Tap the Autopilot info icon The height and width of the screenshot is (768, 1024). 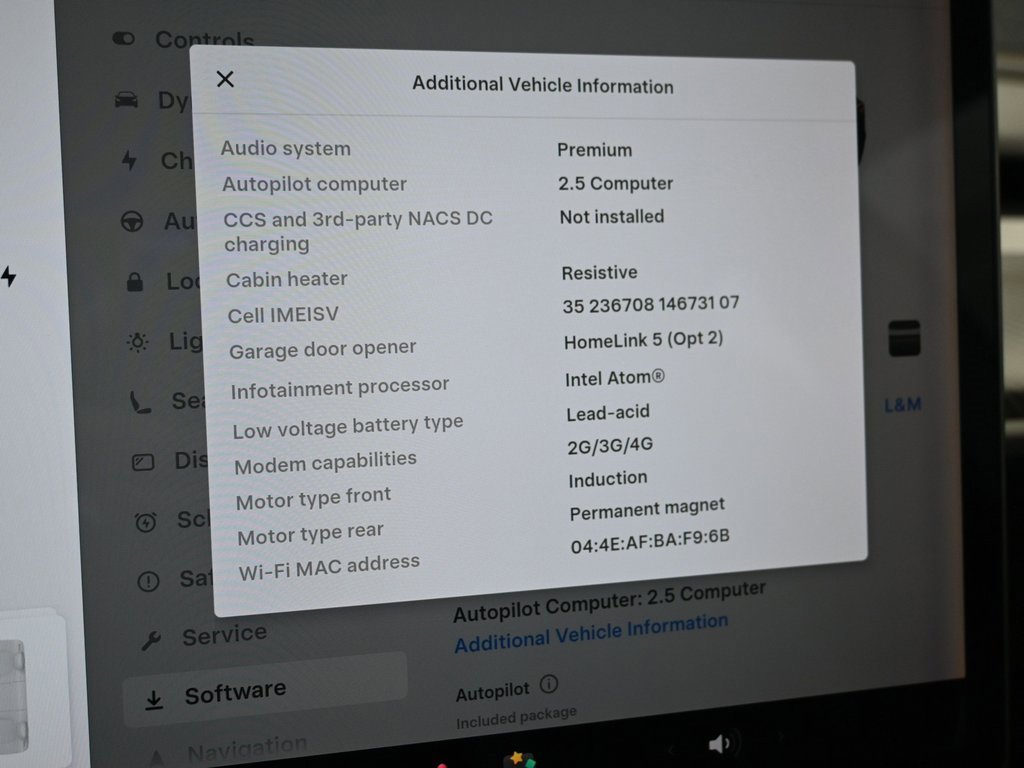(546, 686)
